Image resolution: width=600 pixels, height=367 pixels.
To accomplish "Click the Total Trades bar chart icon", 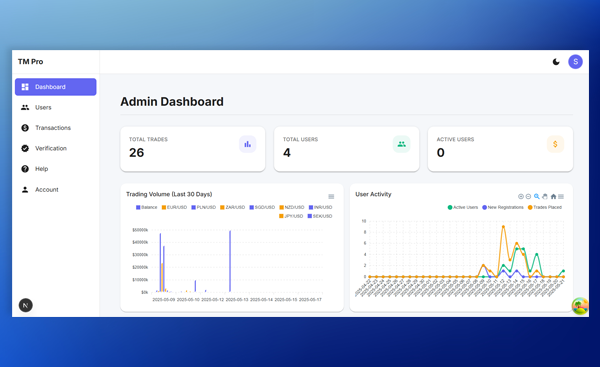I will 248,144.
